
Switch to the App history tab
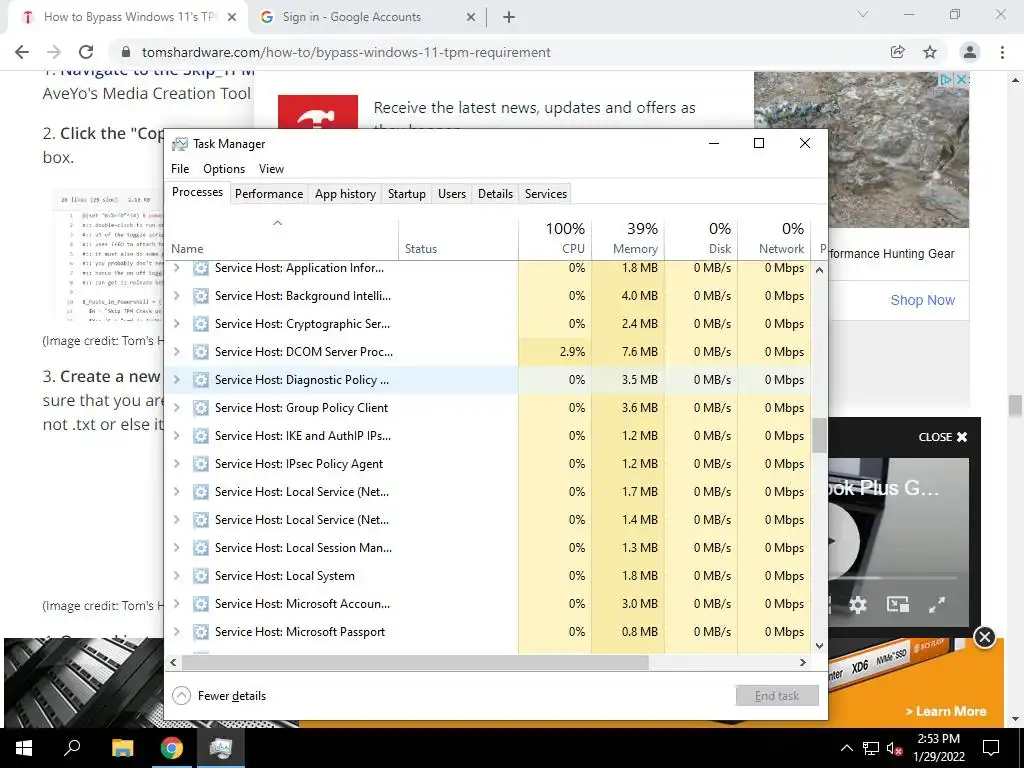tap(345, 194)
